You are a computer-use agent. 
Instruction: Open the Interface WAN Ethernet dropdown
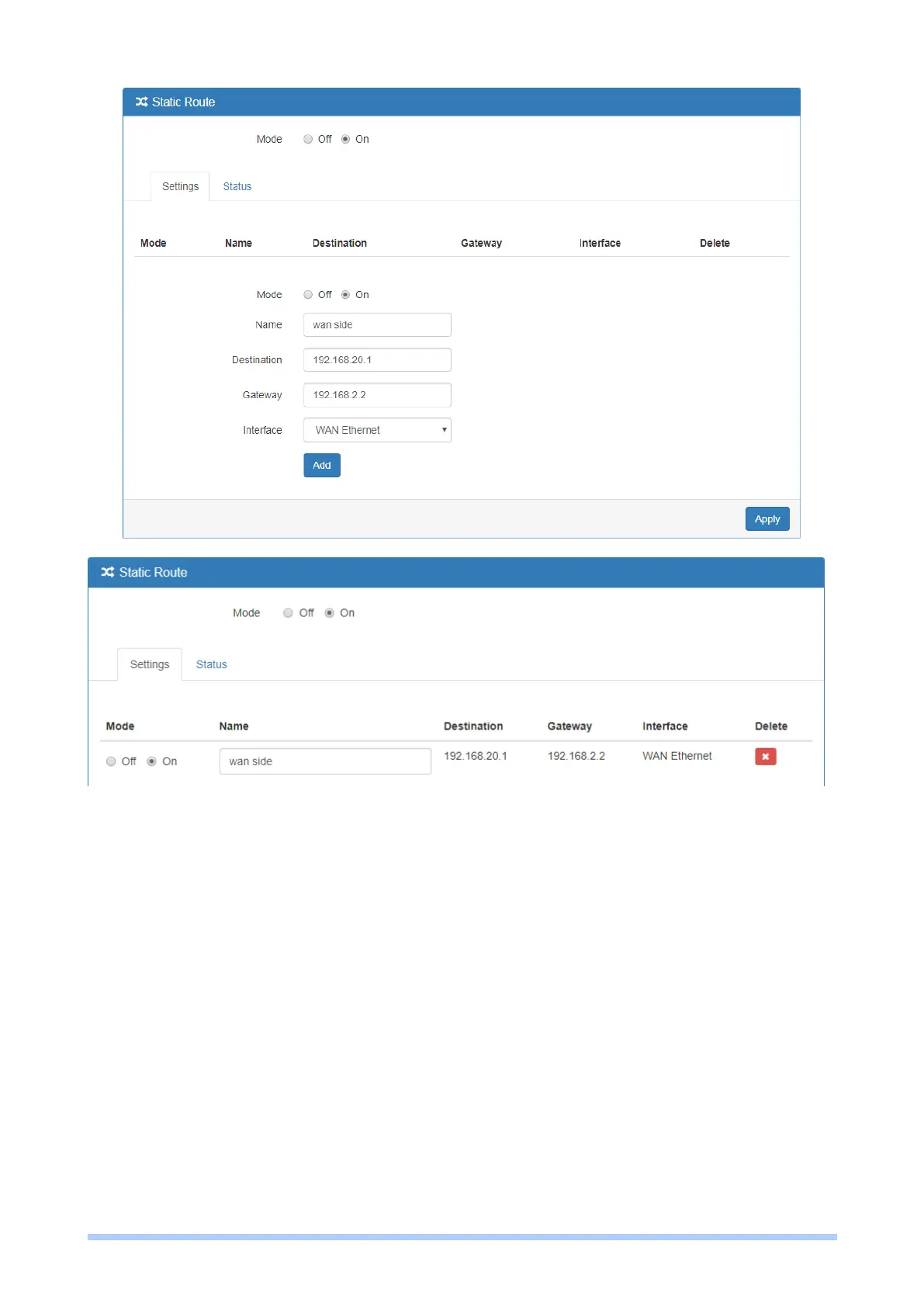tap(377, 430)
